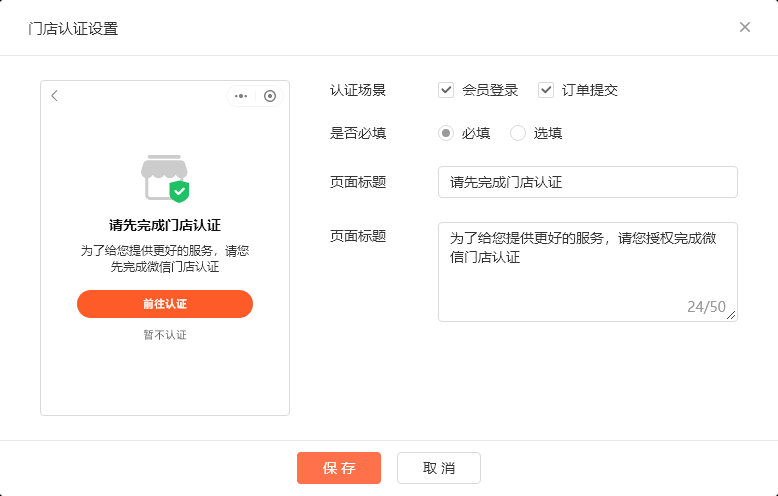
Task: Click the 页面标题 label beside the textarea
Action: pos(358,236)
